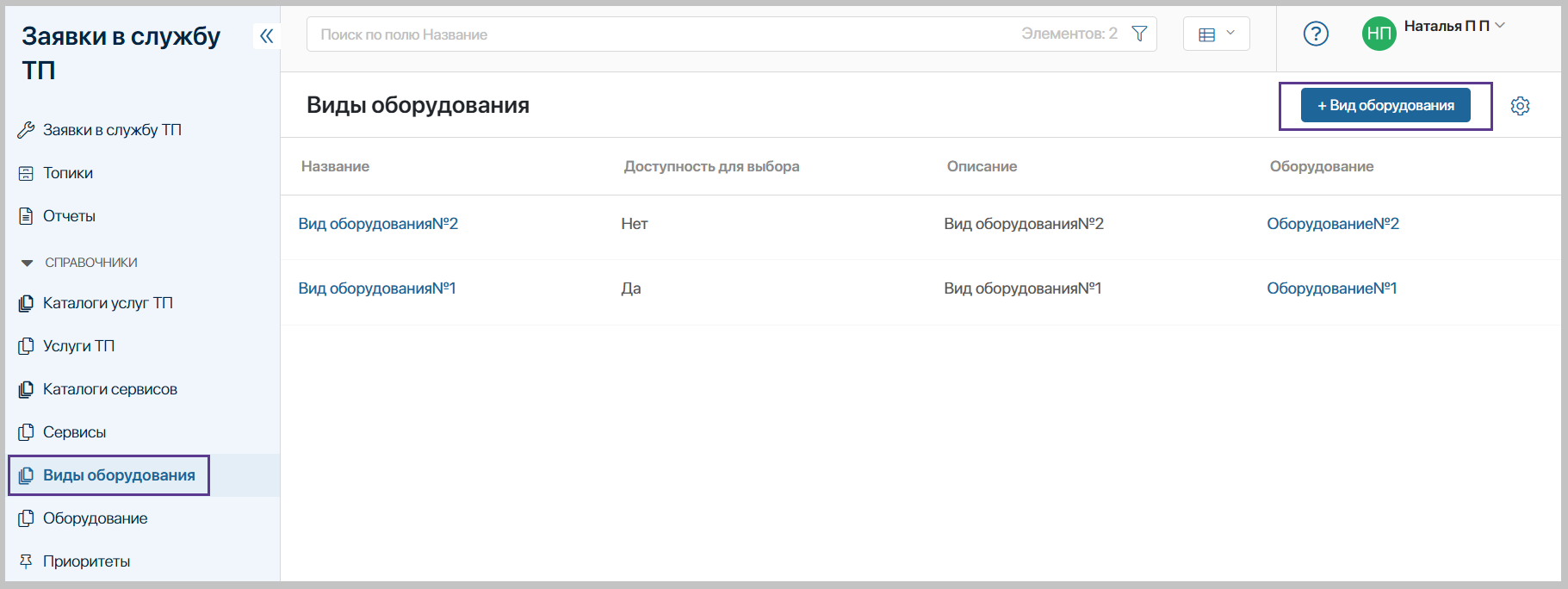This screenshot has width=1568, height=589.
Task: Collapse the sidebar with double-chevron icon
Action: (x=267, y=36)
